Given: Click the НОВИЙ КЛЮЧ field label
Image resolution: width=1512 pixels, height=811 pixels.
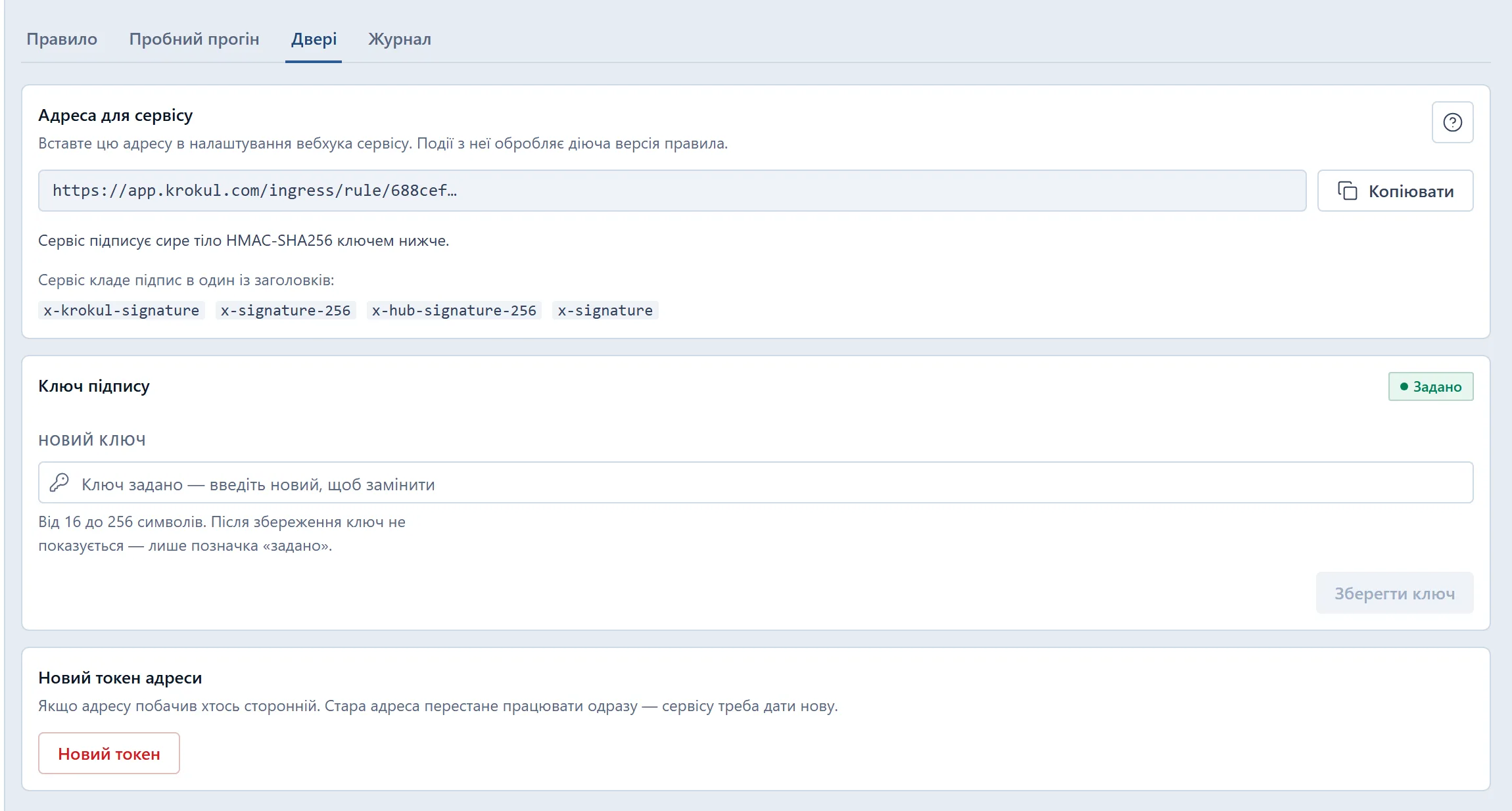Looking at the screenshot, I should pyautogui.click(x=92, y=440).
